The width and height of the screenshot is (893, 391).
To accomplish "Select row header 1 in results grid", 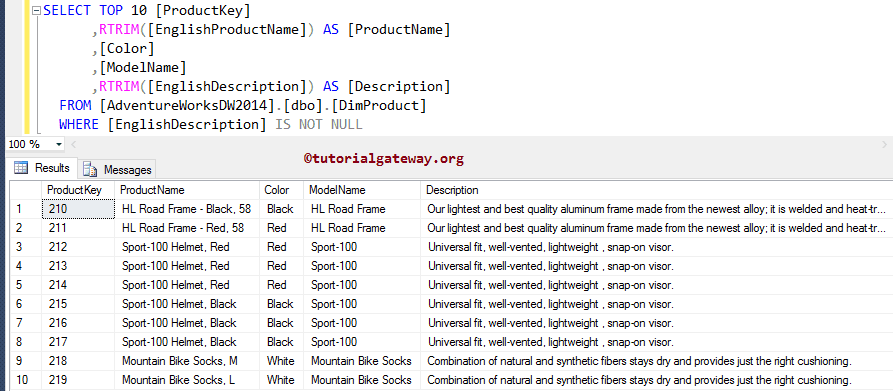I will pyautogui.click(x=26, y=209).
